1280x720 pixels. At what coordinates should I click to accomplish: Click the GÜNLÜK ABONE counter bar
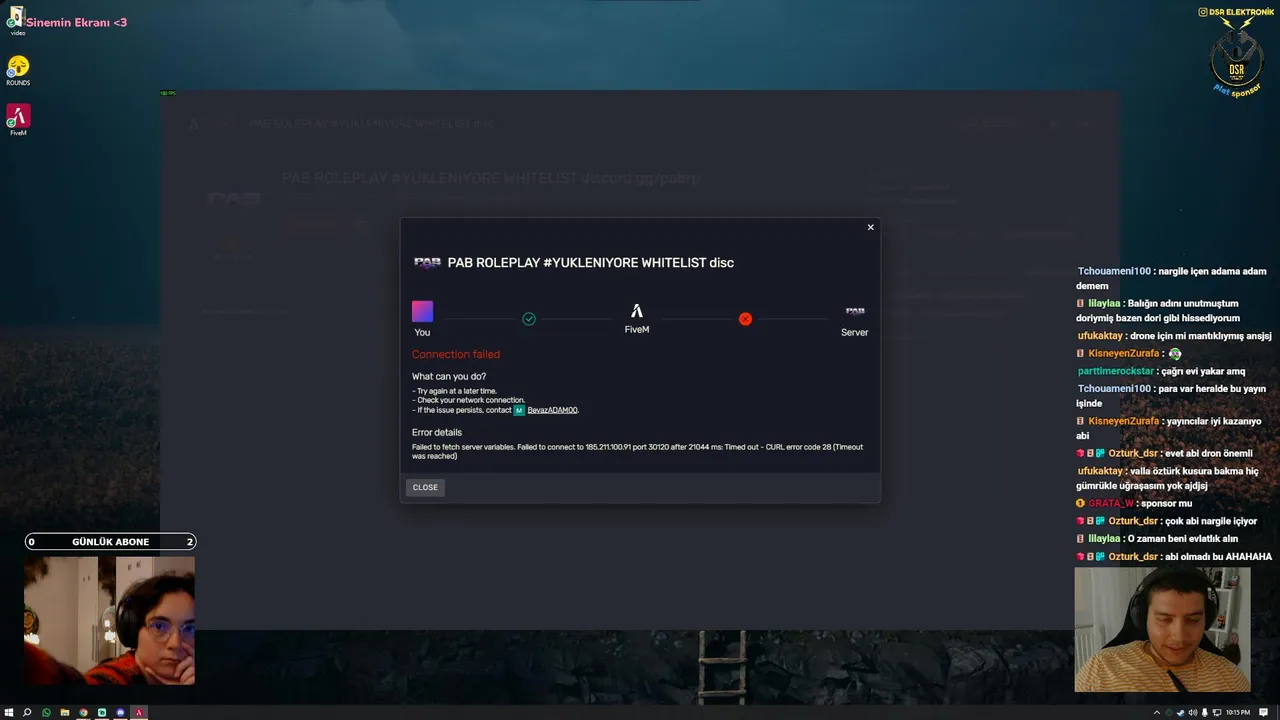click(x=110, y=542)
